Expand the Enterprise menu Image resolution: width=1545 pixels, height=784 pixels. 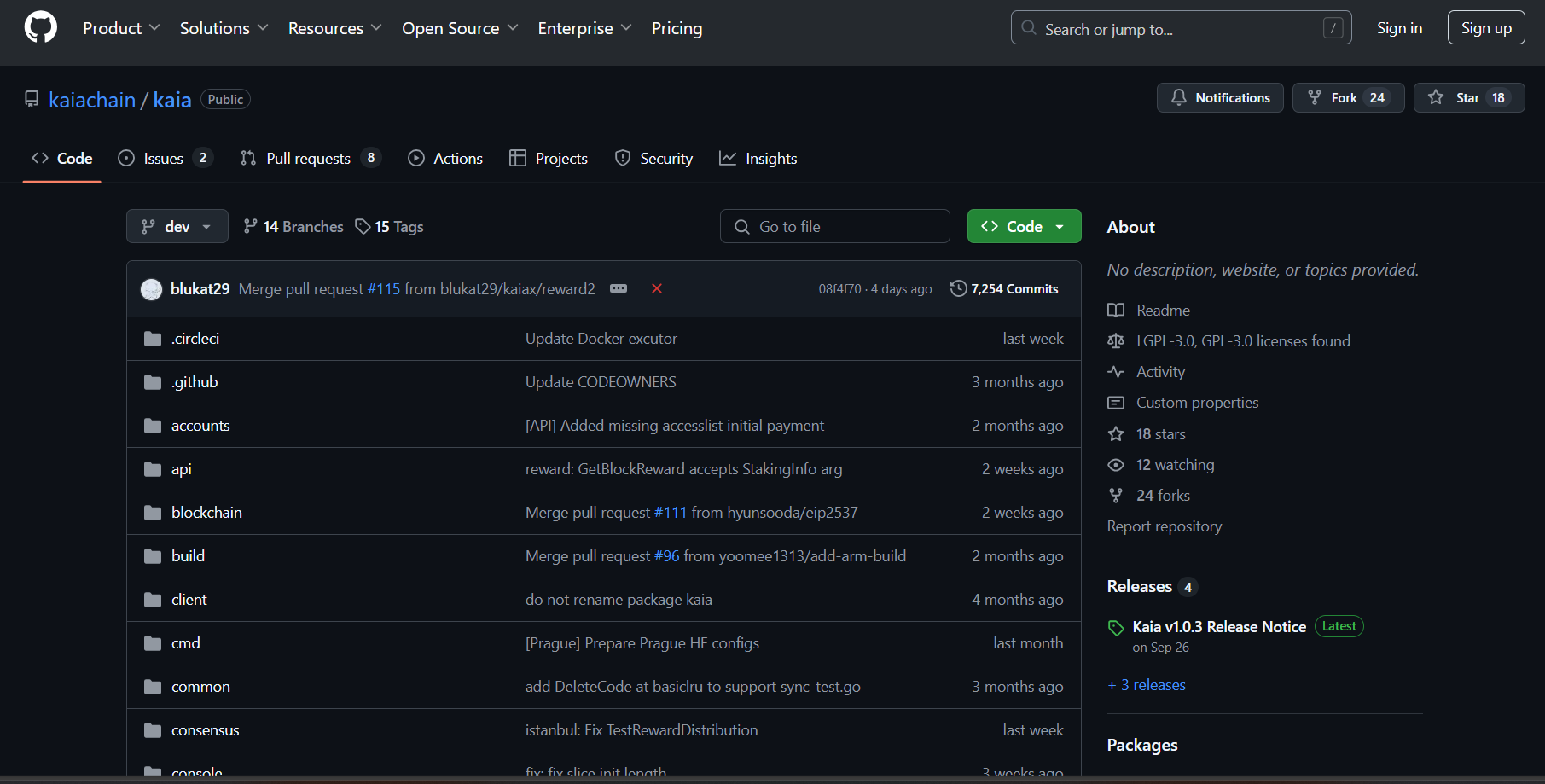point(584,28)
